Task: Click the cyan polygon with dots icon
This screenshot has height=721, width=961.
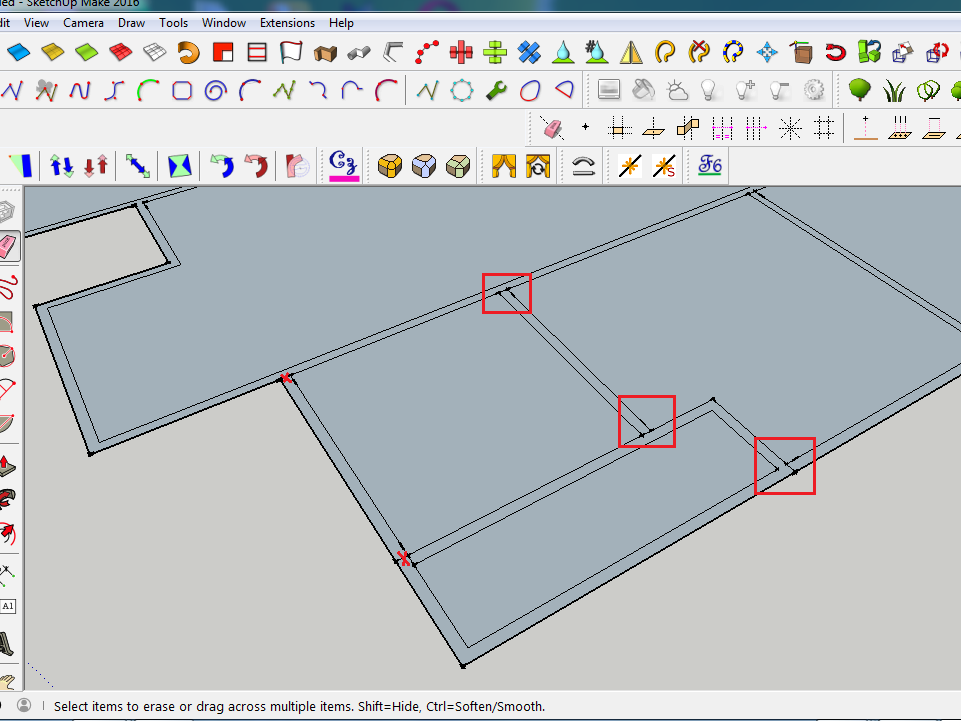Action: pos(462,91)
